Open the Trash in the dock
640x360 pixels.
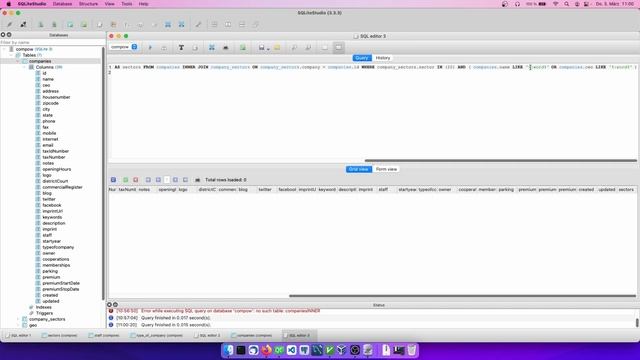[x=411, y=350]
